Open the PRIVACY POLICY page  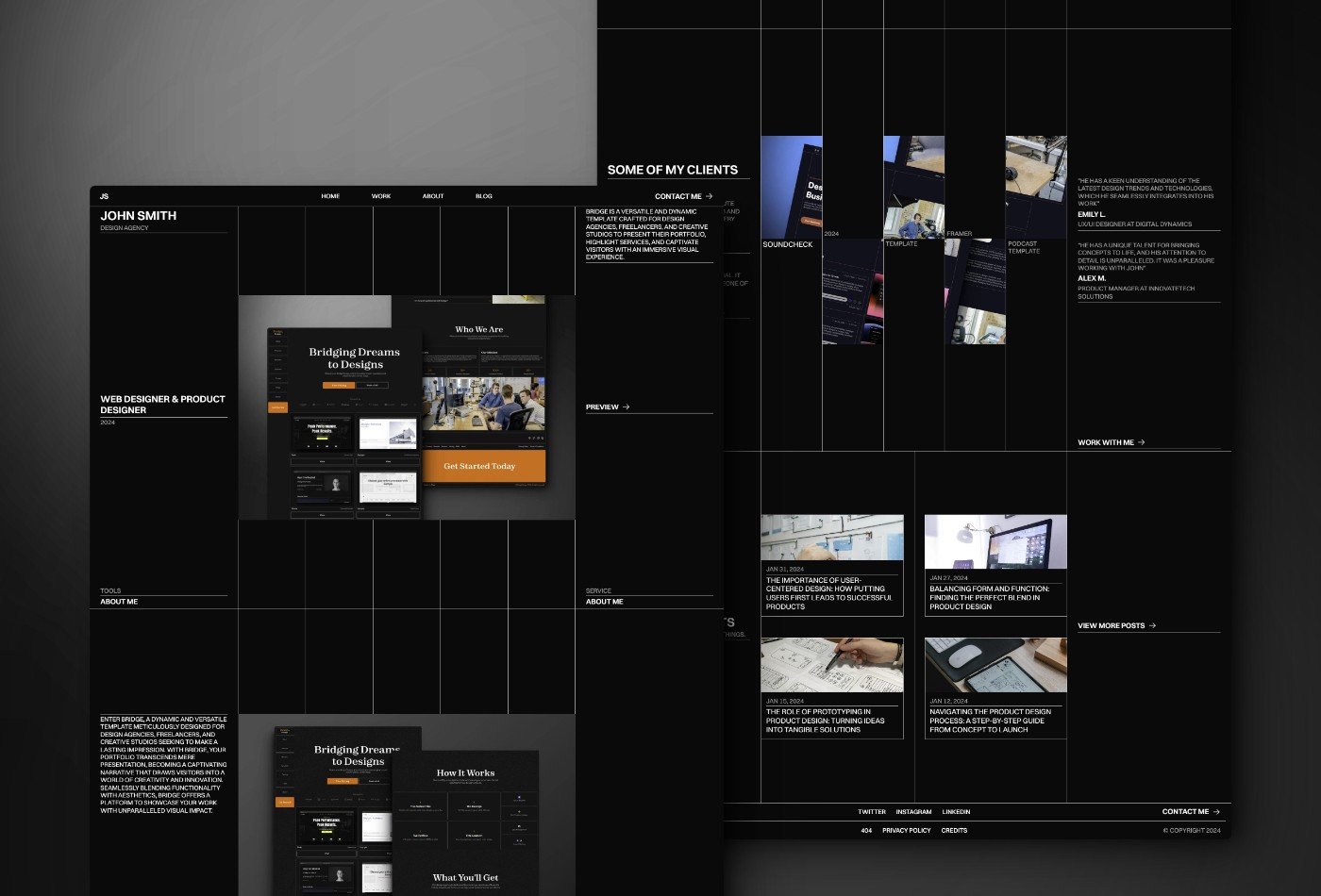pos(907,830)
